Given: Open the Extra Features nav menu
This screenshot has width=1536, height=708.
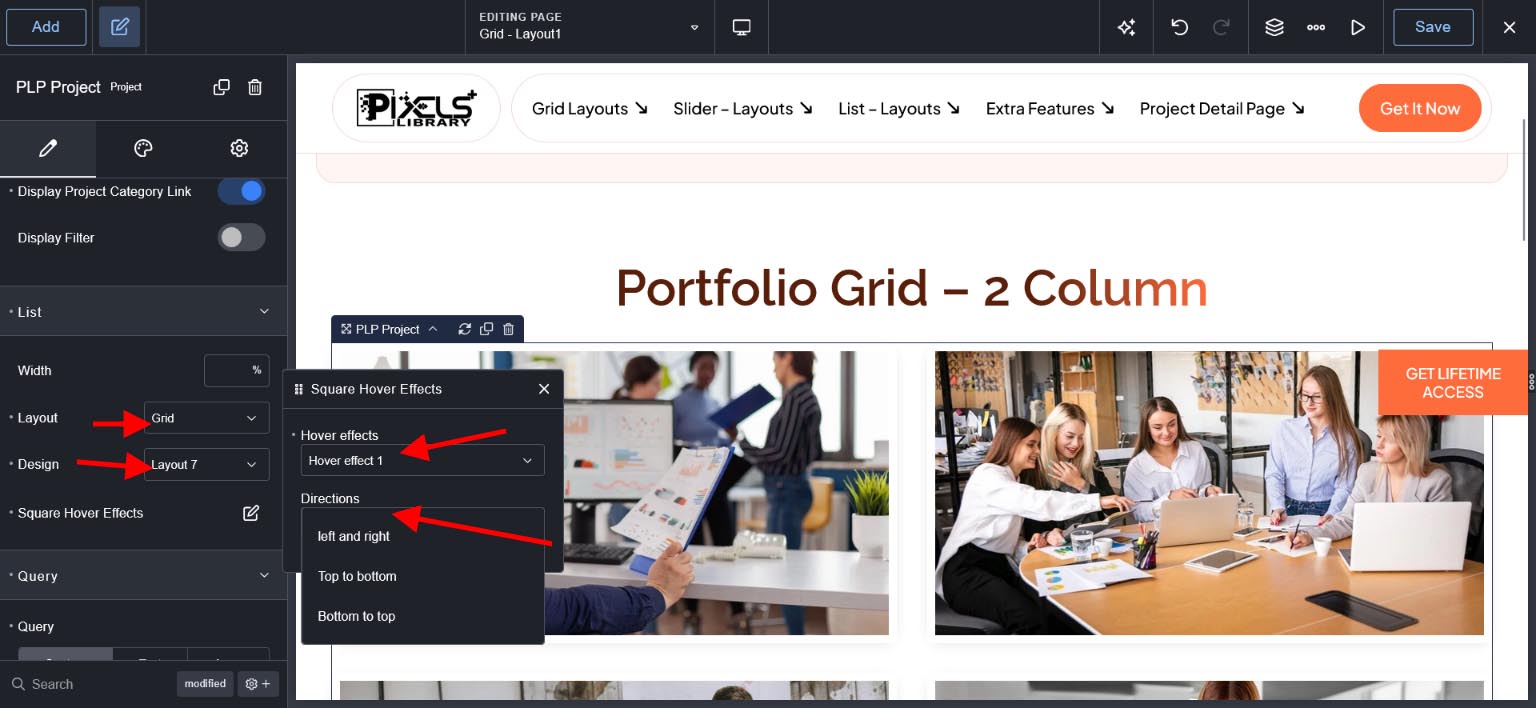Looking at the screenshot, I should point(1050,108).
